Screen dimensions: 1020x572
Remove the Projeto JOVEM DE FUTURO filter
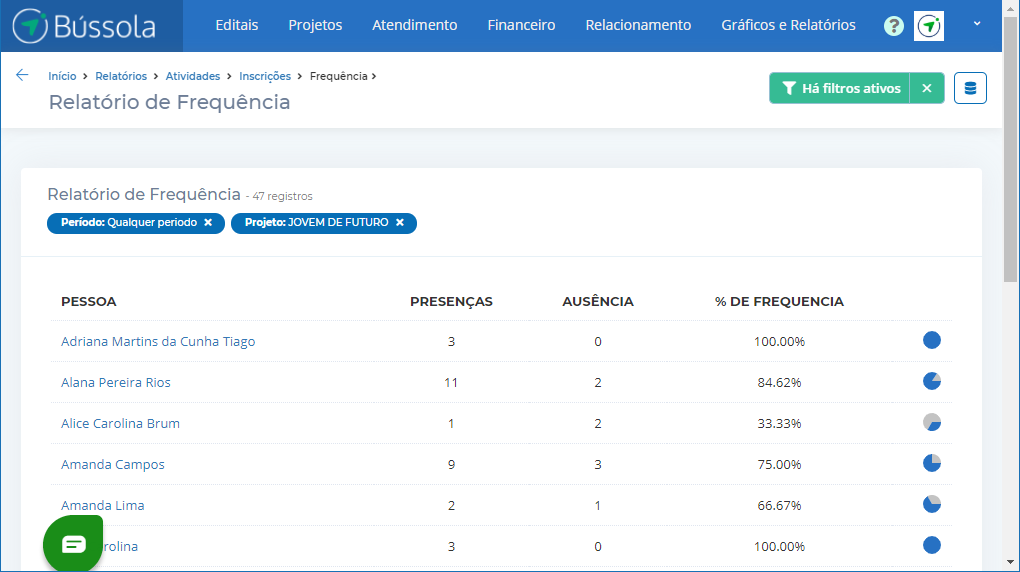[400, 223]
